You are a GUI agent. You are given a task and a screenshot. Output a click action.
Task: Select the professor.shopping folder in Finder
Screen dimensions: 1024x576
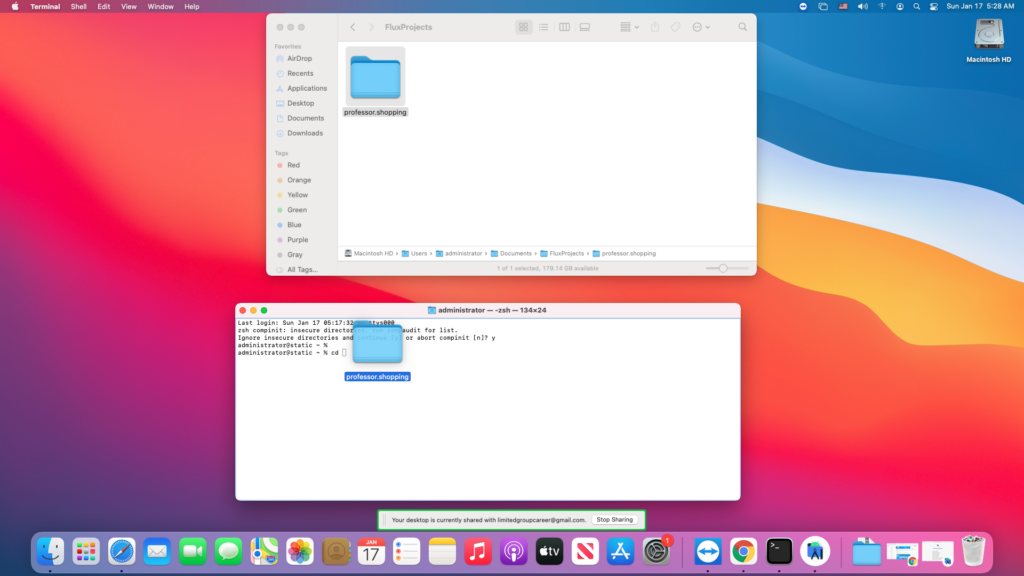[x=375, y=82]
